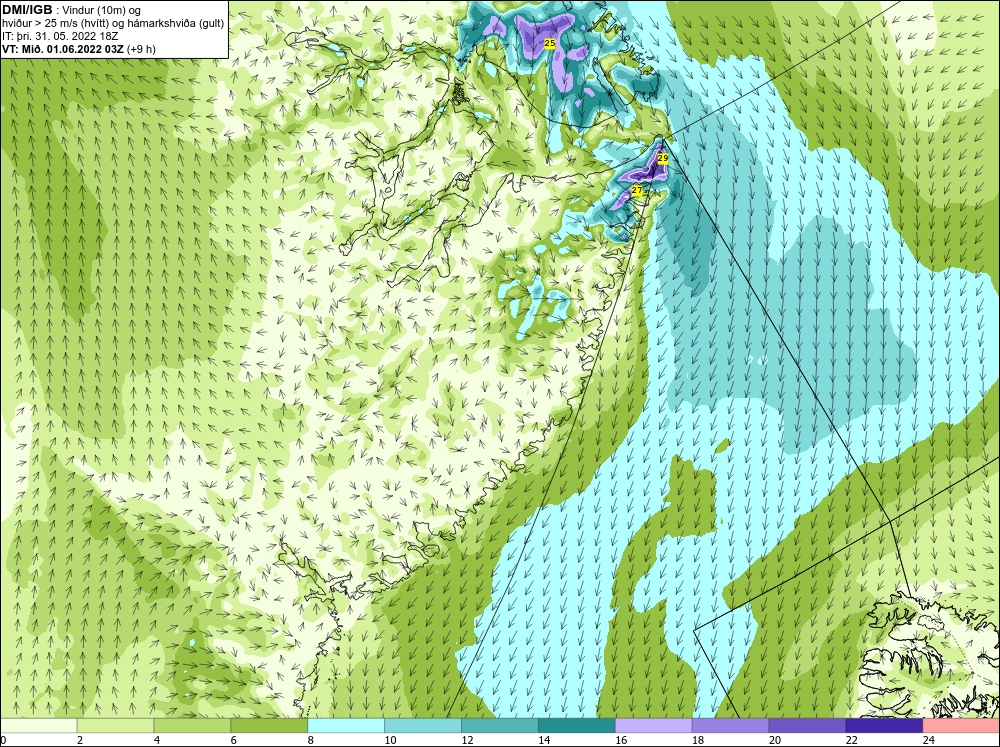The width and height of the screenshot is (1000, 747).
Task: Select the 14–16 m/s dark teal legend swatch
Action: tap(577, 725)
